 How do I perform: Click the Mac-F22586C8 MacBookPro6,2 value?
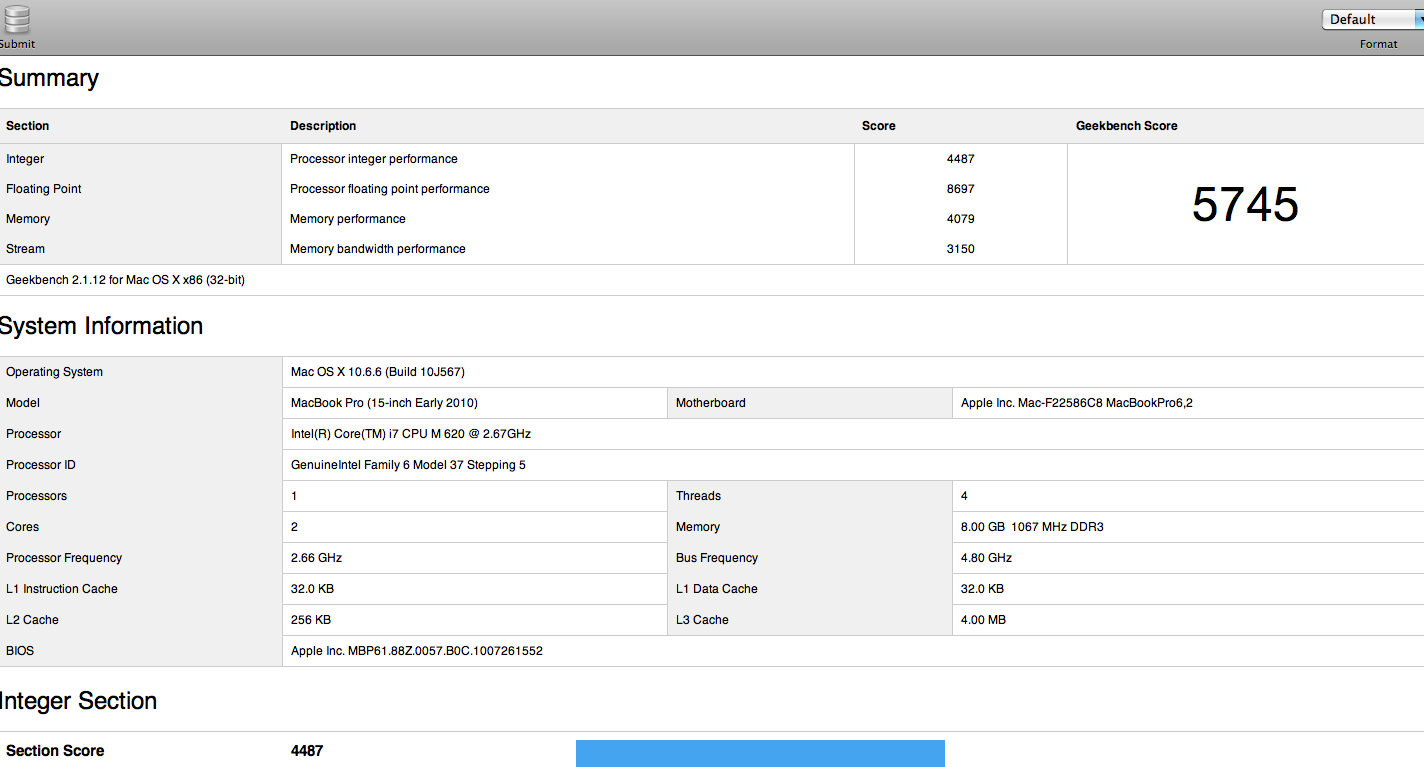coord(1077,403)
